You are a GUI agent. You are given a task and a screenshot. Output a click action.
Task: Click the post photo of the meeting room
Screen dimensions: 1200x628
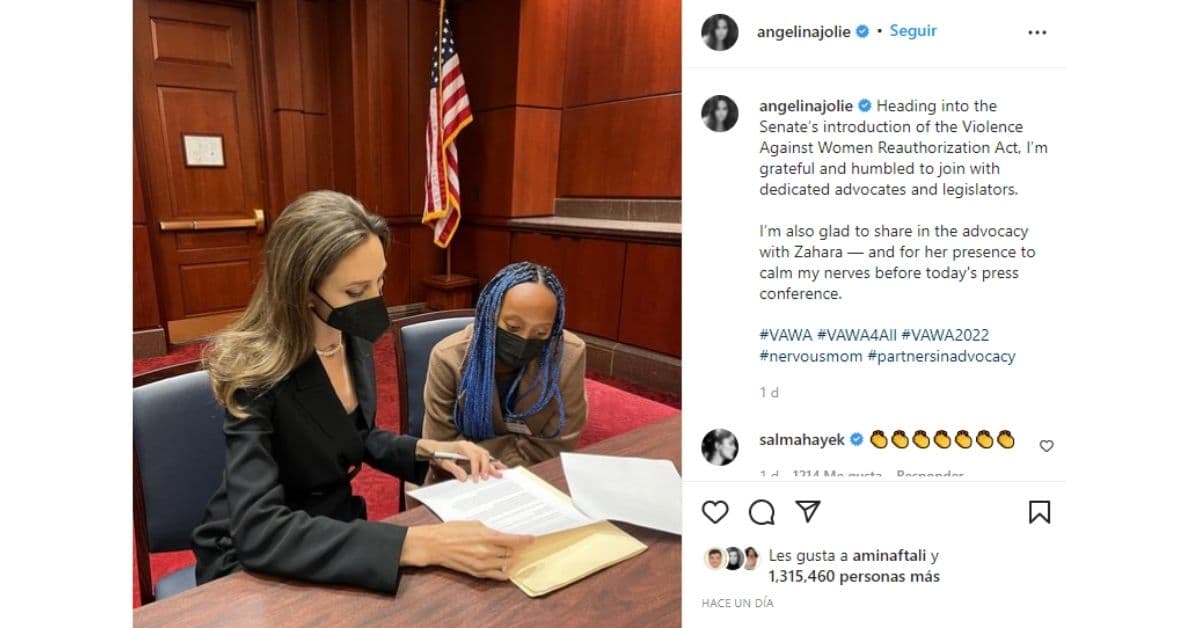pos(407,314)
